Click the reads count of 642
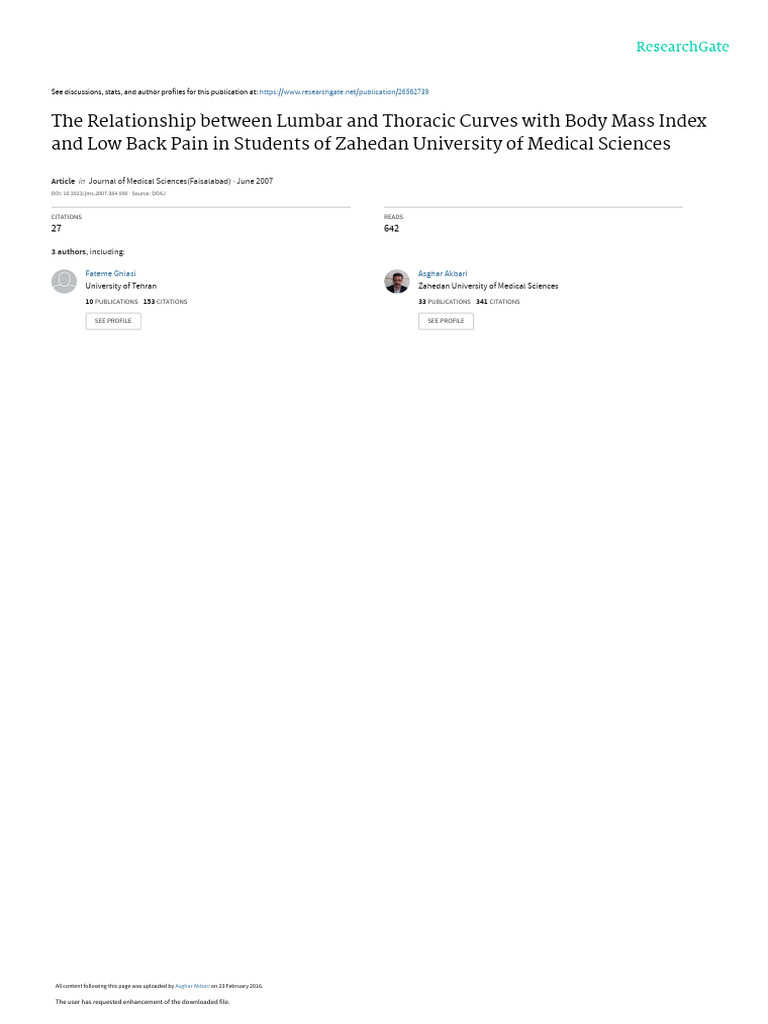Image resolution: width=768 pixels, height=1024 pixels. tap(391, 228)
